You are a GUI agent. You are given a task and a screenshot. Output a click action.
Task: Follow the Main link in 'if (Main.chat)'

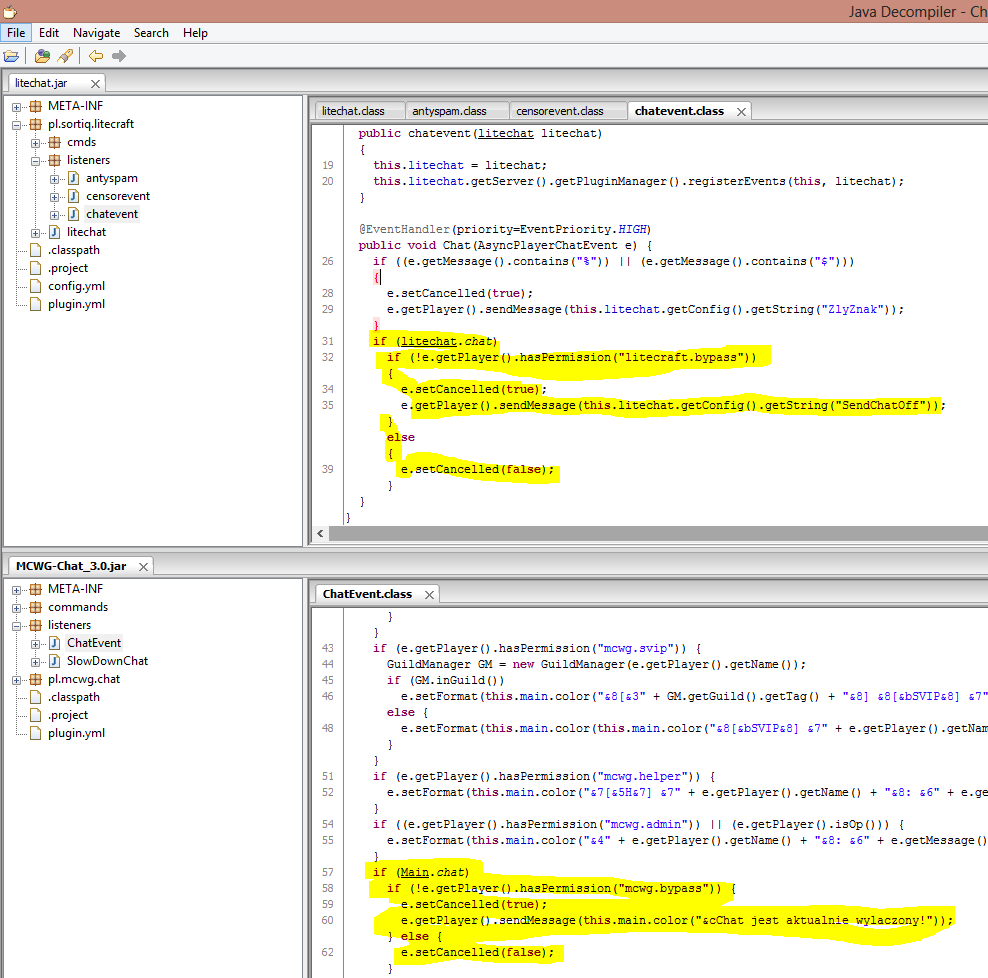tap(415, 872)
